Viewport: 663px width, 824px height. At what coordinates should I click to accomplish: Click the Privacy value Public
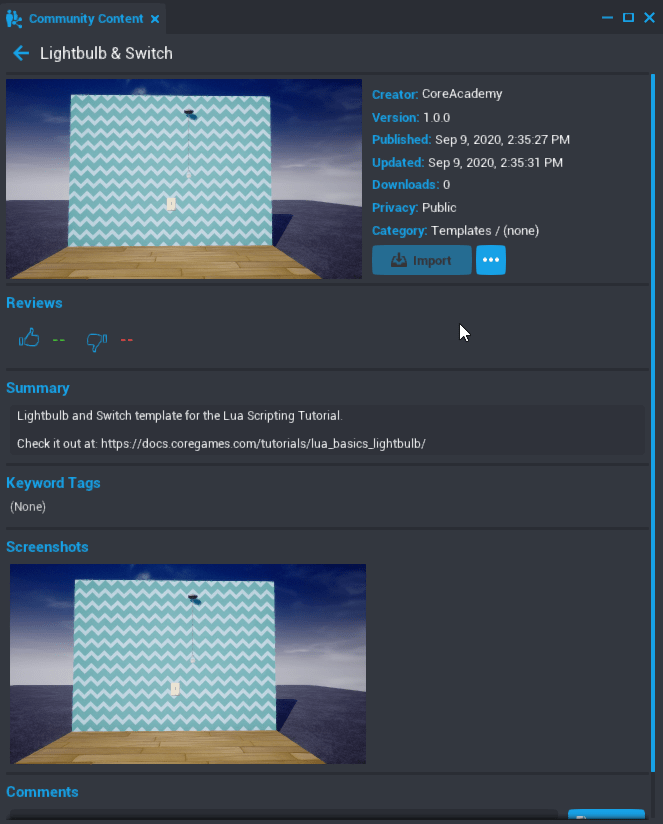coord(439,208)
